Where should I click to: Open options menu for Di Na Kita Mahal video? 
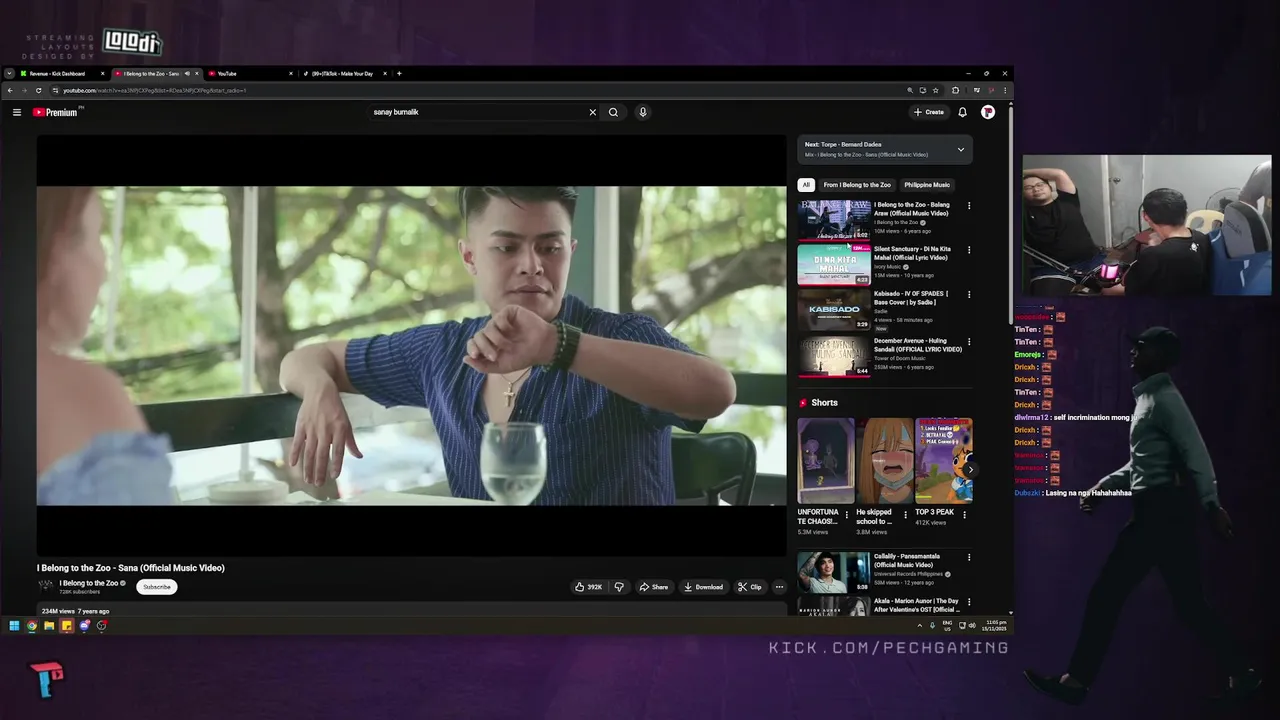[968, 250]
